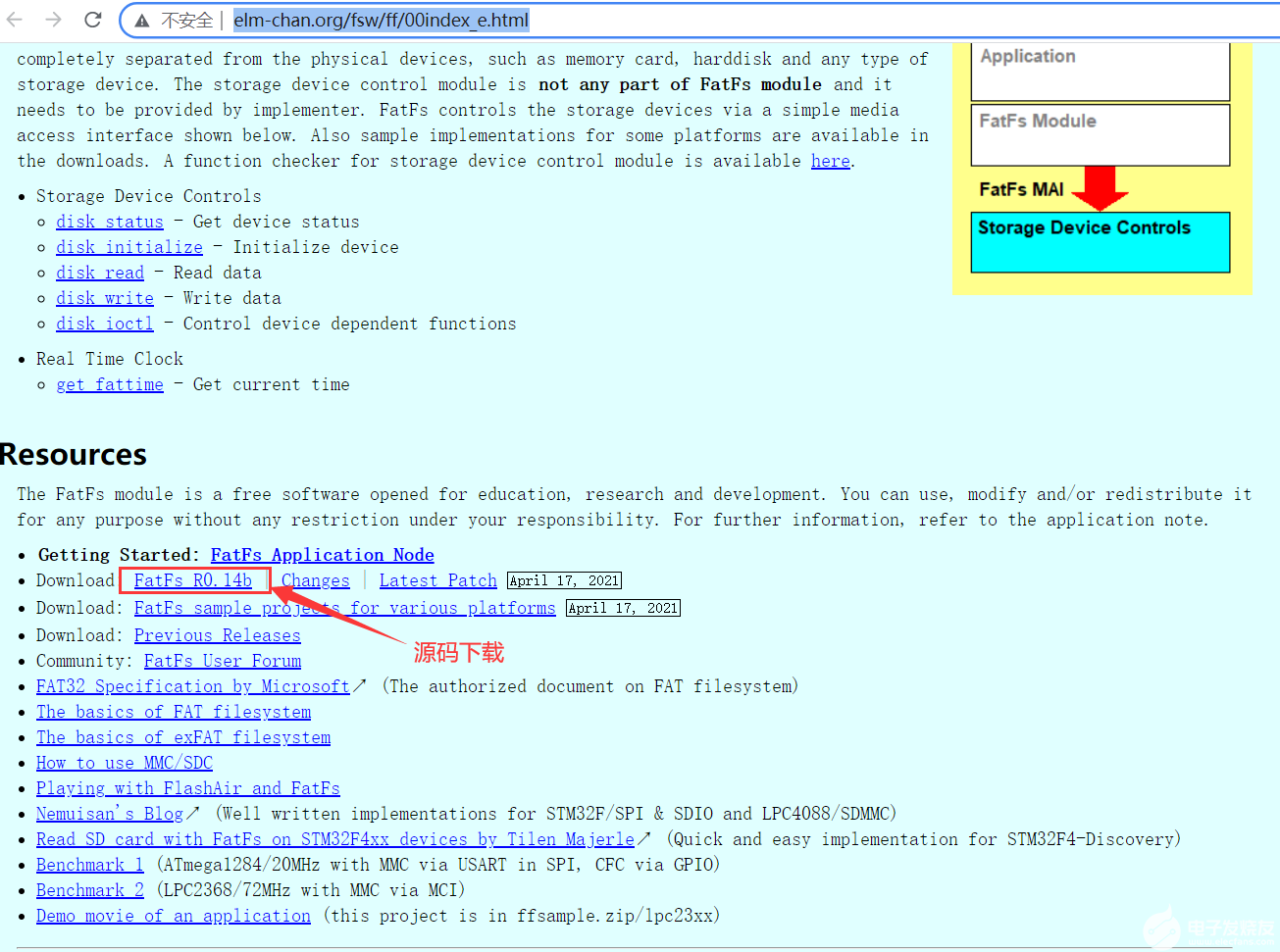Open the disk_write link
Screen dimensions: 1280x952
pos(105,298)
